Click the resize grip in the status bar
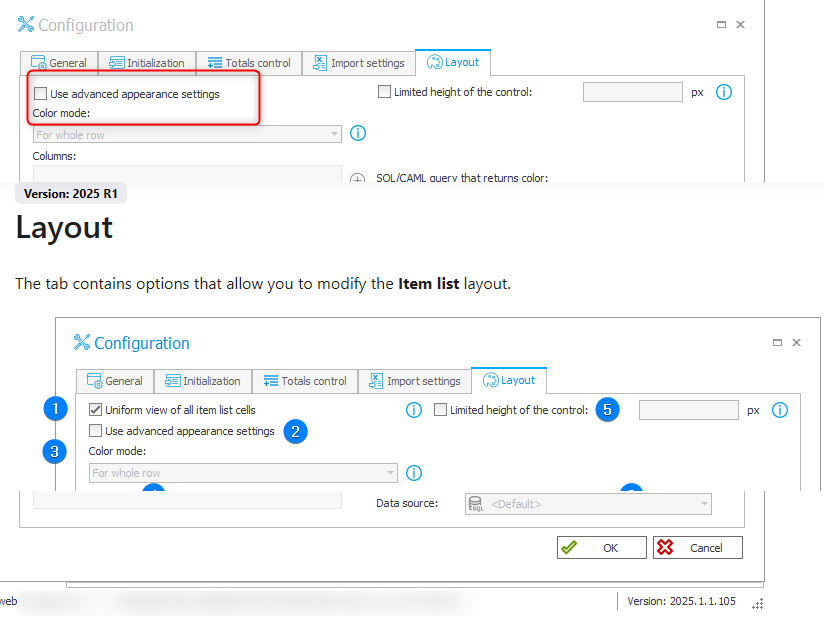829x623 pixels. coord(758,603)
